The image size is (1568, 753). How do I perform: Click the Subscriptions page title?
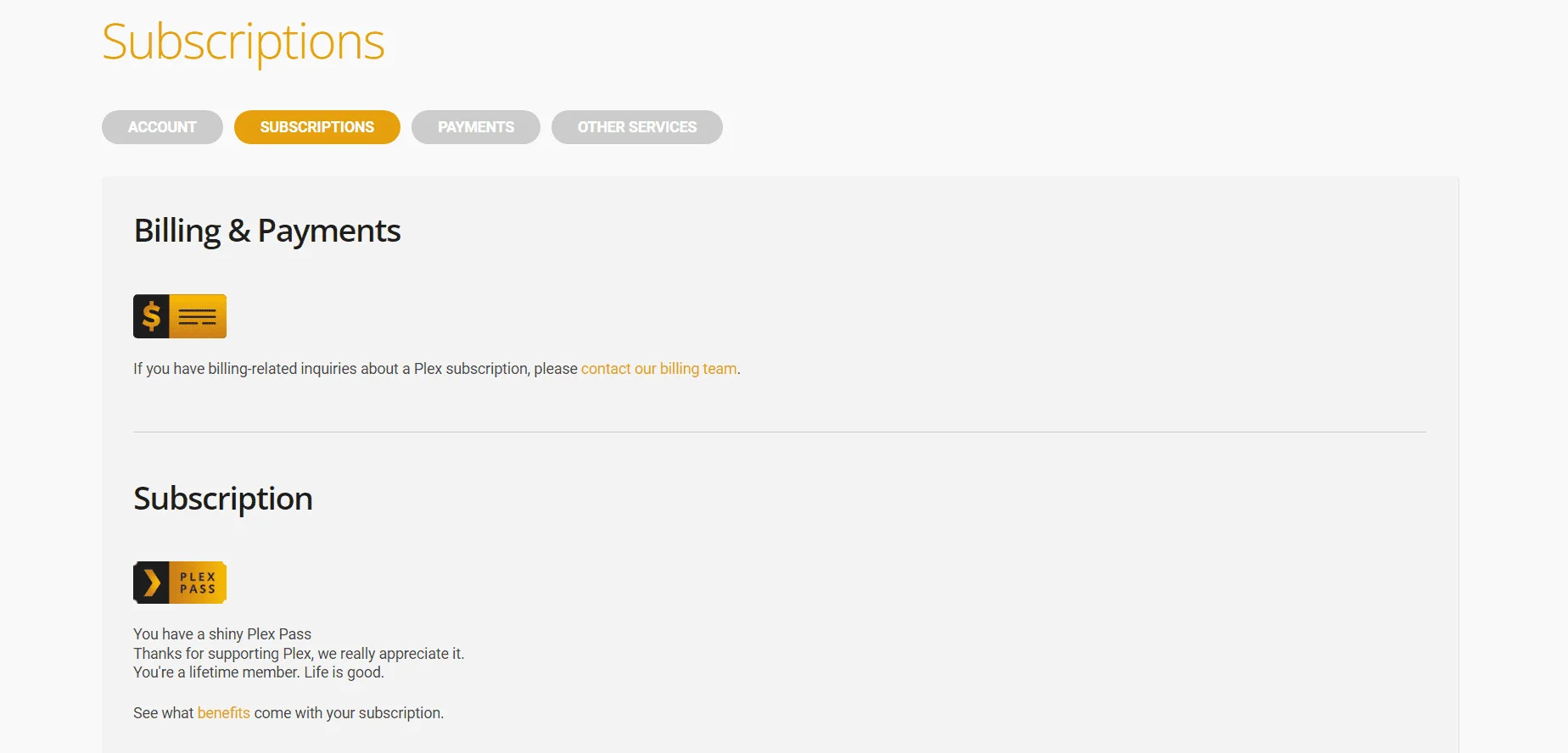[x=244, y=42]
